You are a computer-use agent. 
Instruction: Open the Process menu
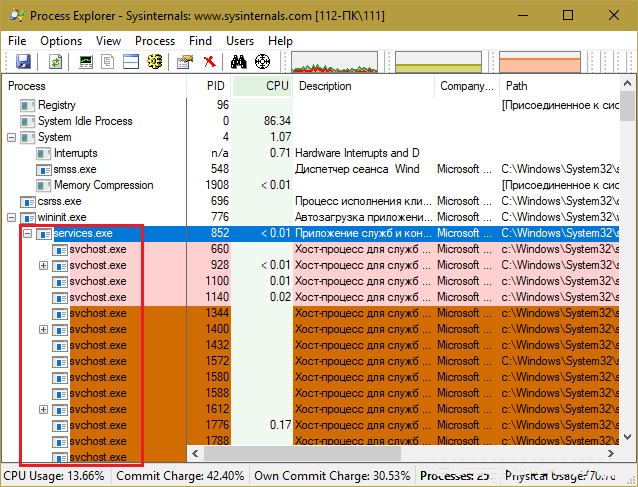pos(155,41)
